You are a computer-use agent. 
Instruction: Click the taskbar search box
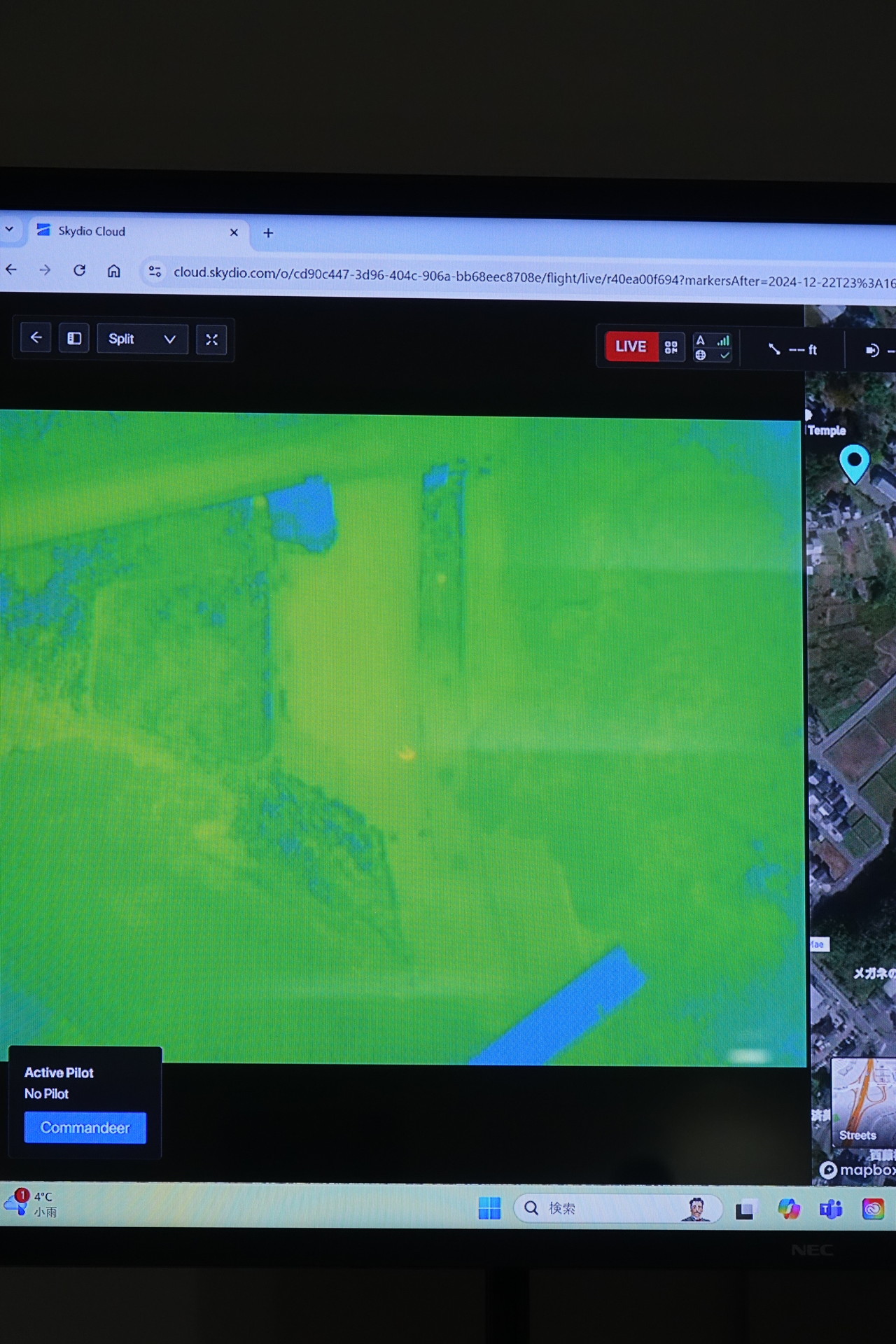click(618, 1208)
